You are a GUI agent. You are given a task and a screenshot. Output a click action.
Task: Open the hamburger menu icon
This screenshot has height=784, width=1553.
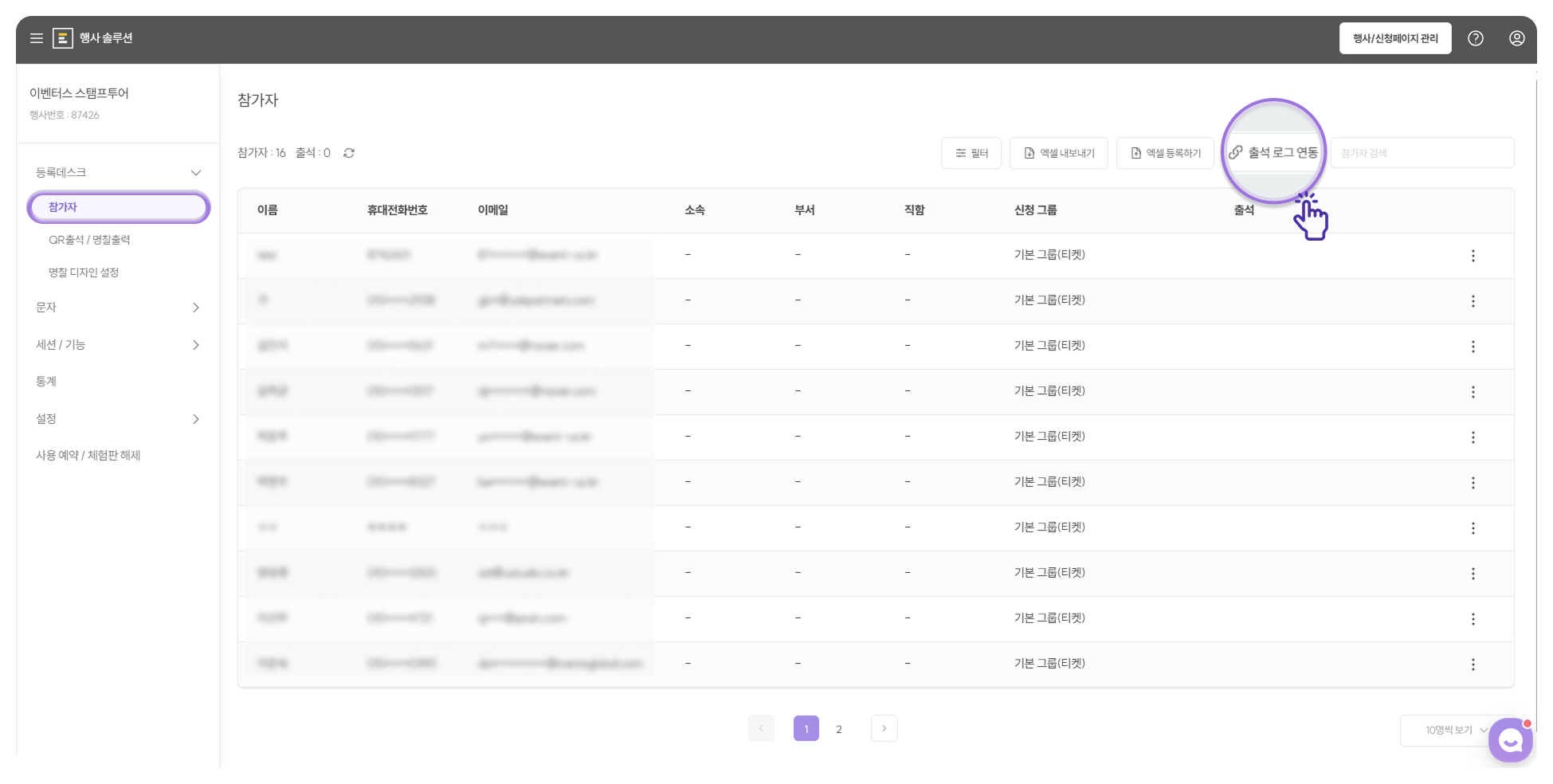[x=37, y=38]
